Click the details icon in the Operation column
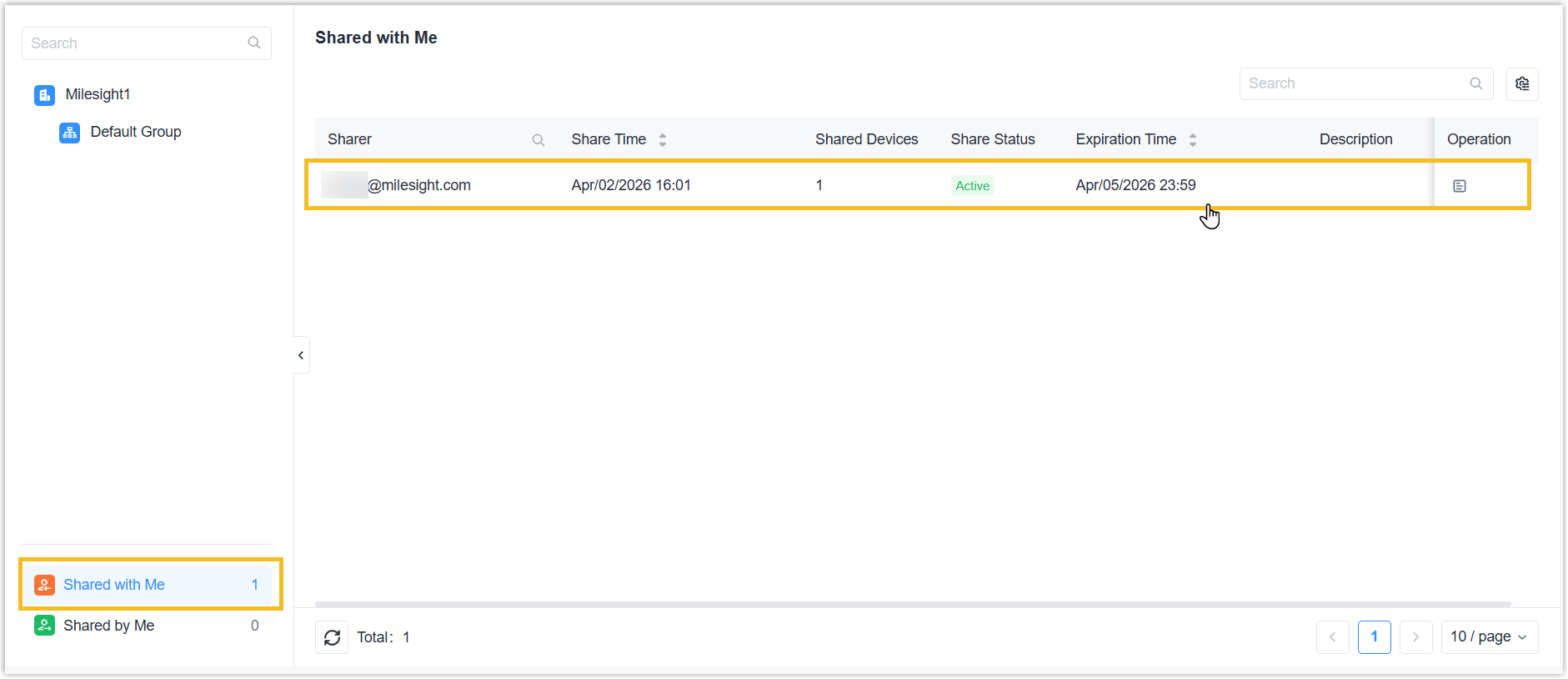 (1459, 186)
